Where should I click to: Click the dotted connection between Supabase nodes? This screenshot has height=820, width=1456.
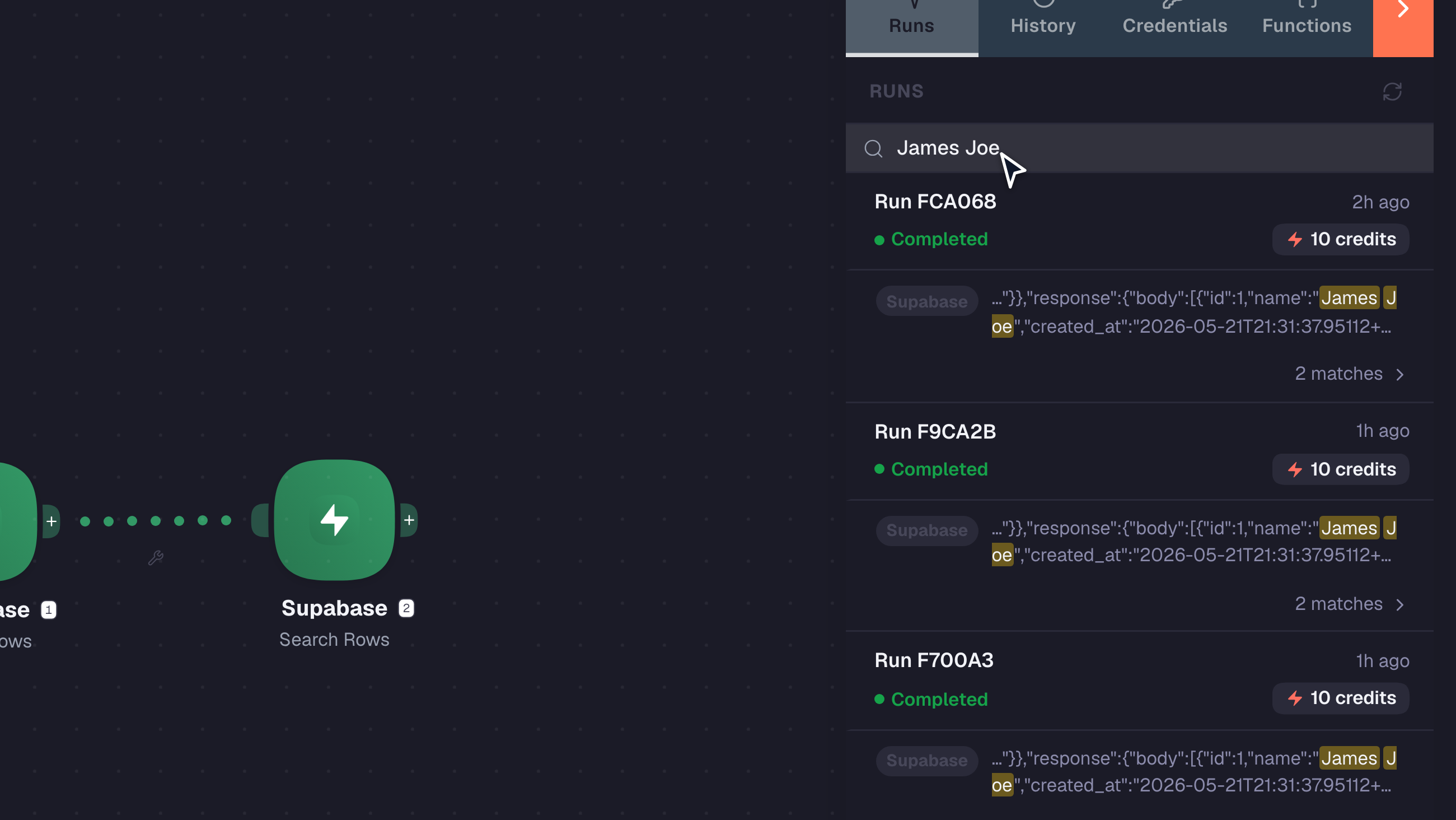156,520
